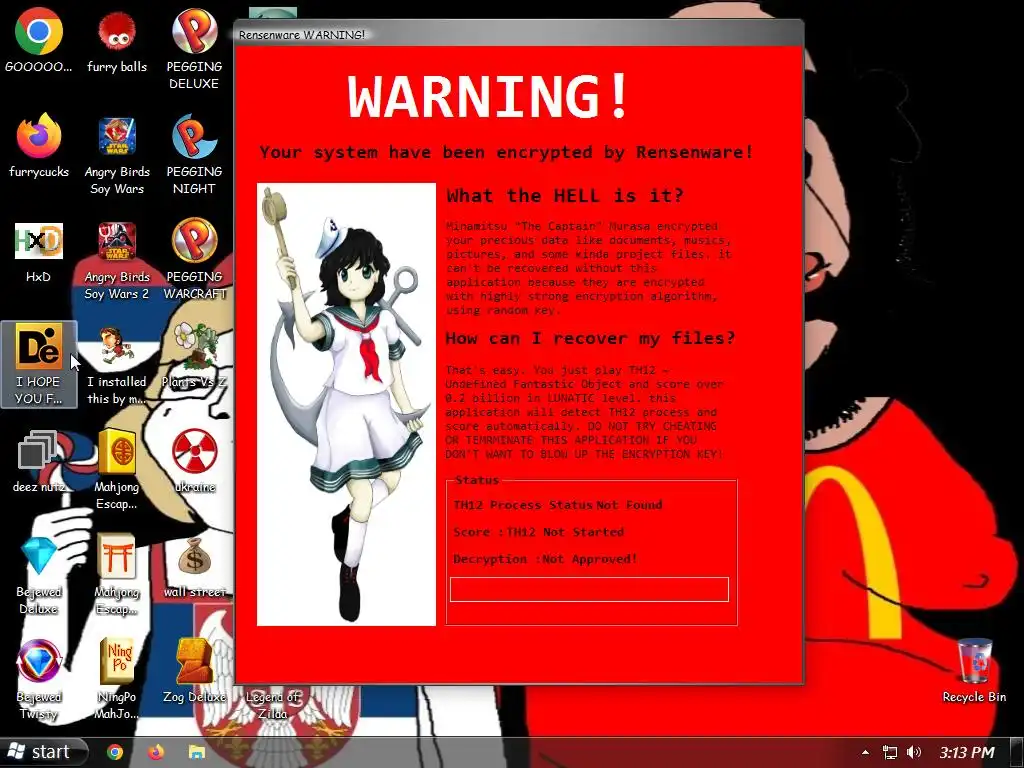
Task: Click the 3:13 PM taskbar clock
Action: tap(967, 752)
